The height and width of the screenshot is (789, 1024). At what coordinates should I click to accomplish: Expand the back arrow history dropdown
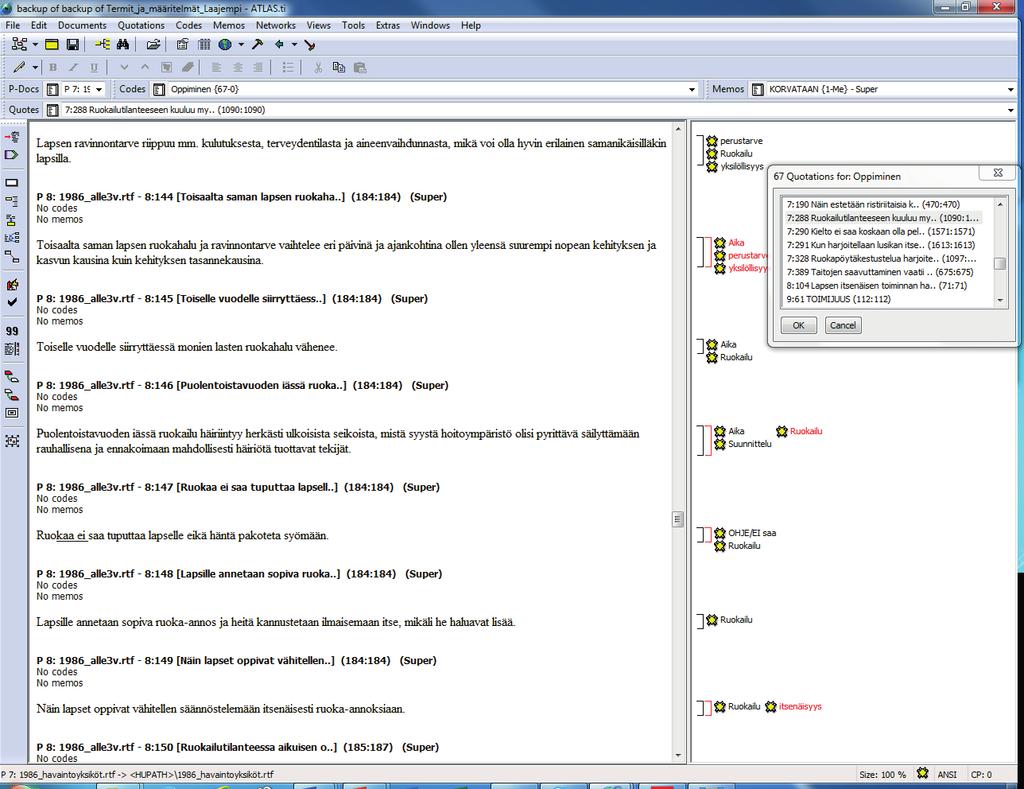pos(294,44)
